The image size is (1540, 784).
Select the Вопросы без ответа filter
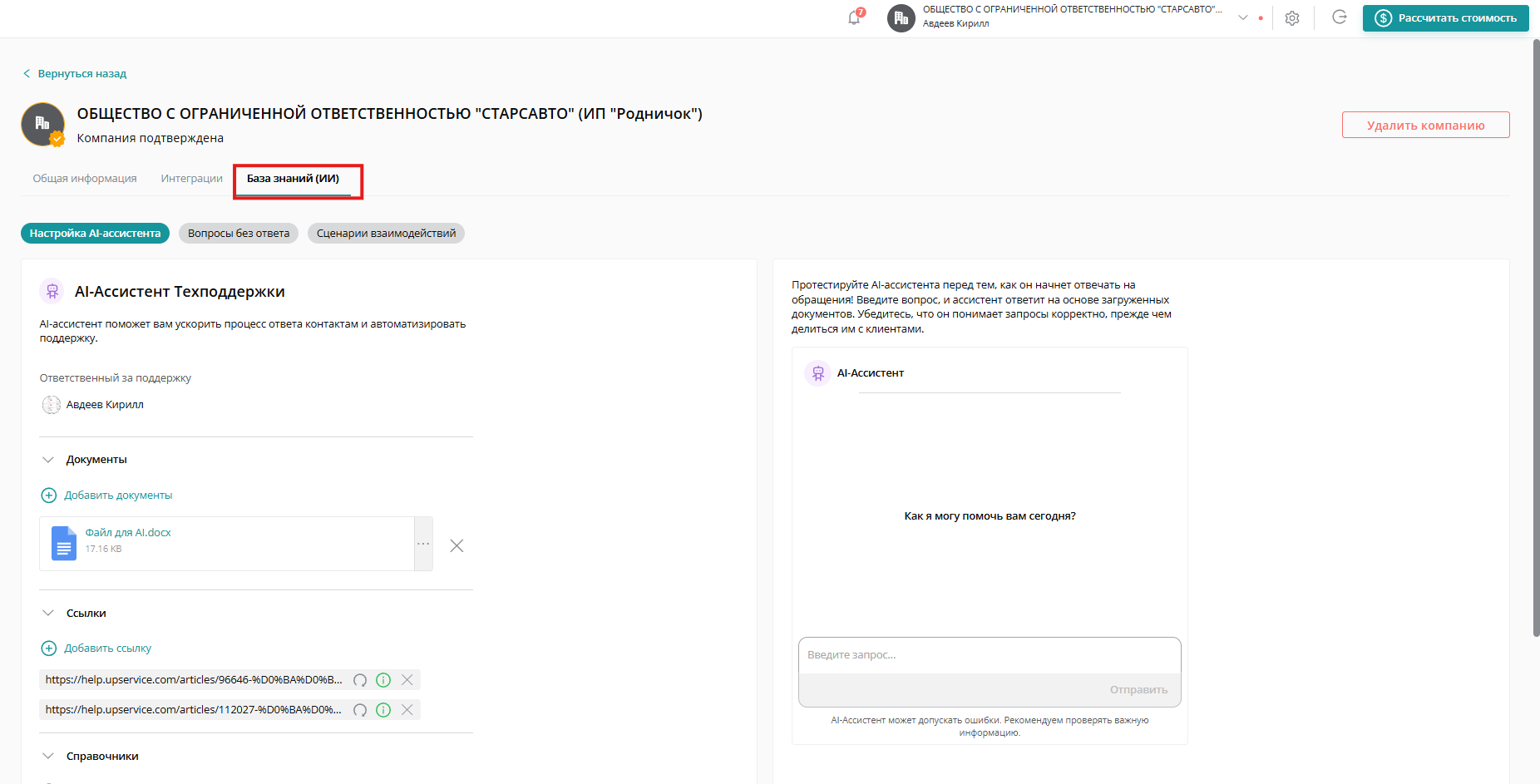tap(239, 234)
